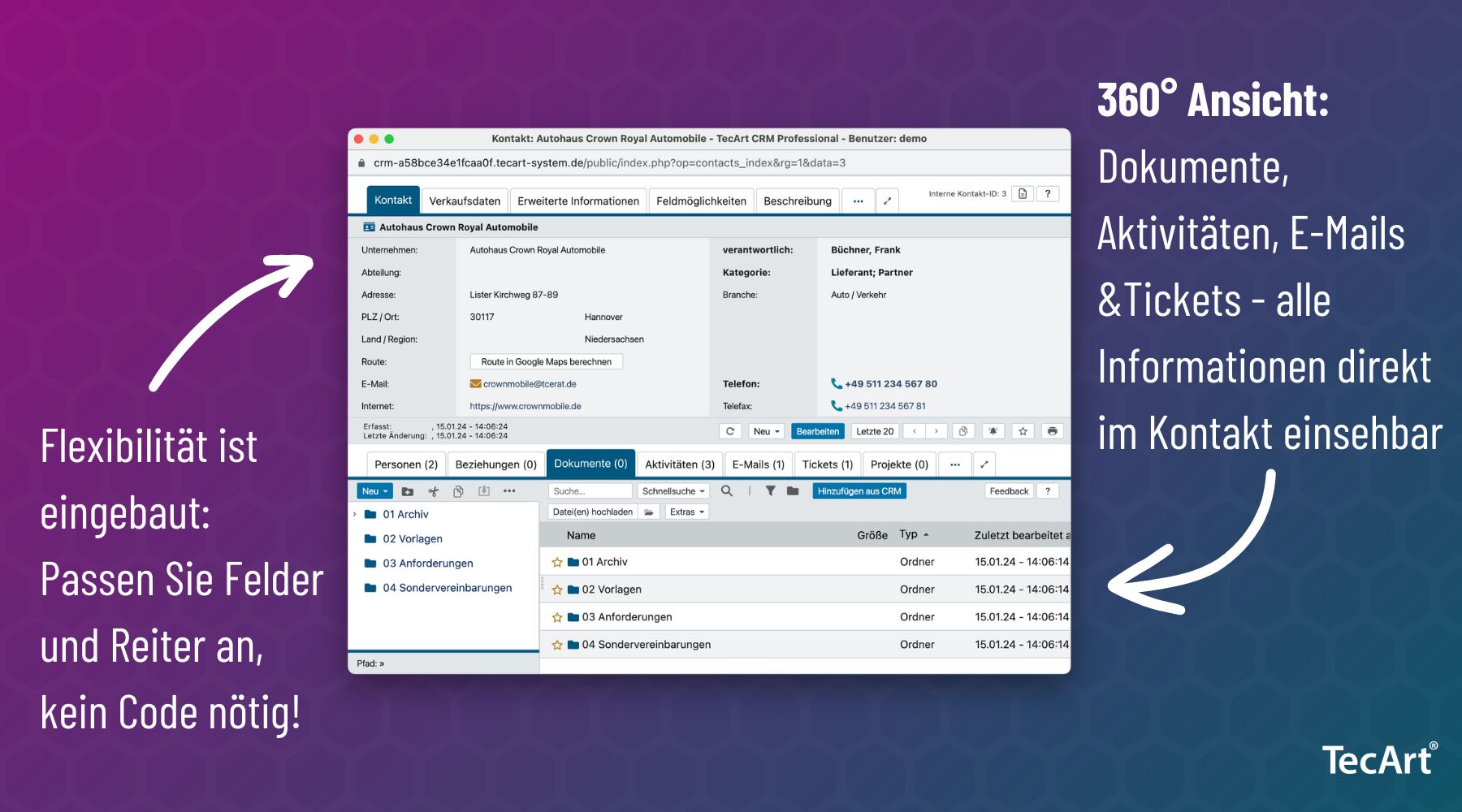The image size is (1462, 812).
Task: Click the alarm bell reminder icon
Action: coord(993,431)
